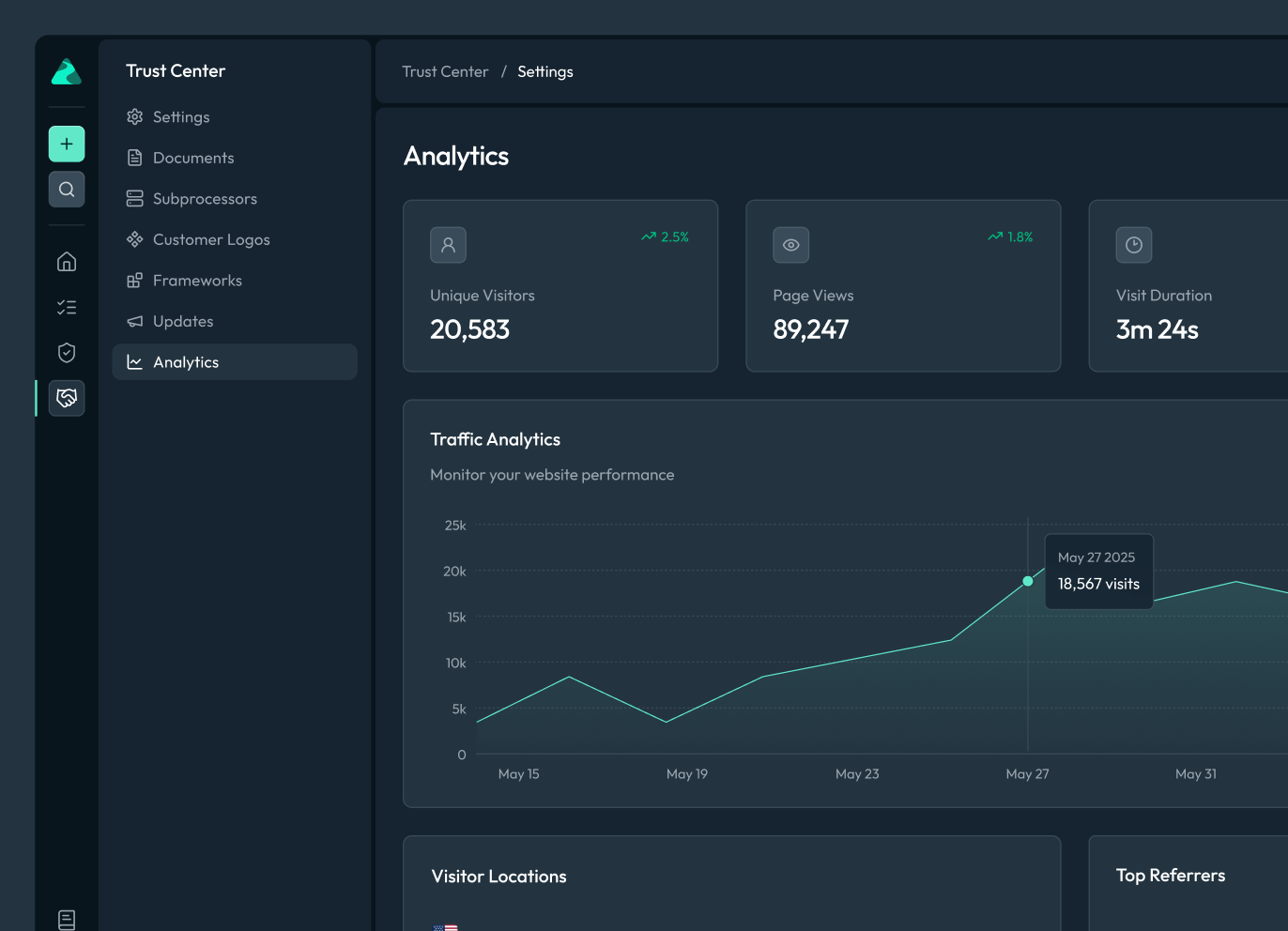
Task: Open Documents in Trust Center menu
Action: (x=235, y=158)
